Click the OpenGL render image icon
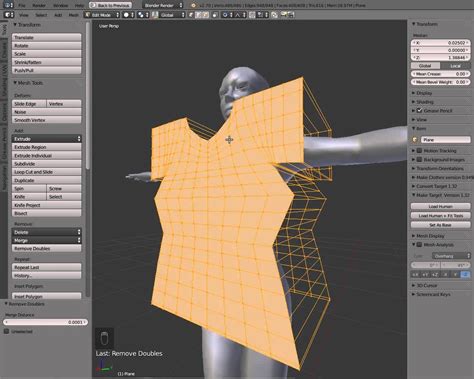Screen dimensions: 474x379 click(x=284, y=15)
